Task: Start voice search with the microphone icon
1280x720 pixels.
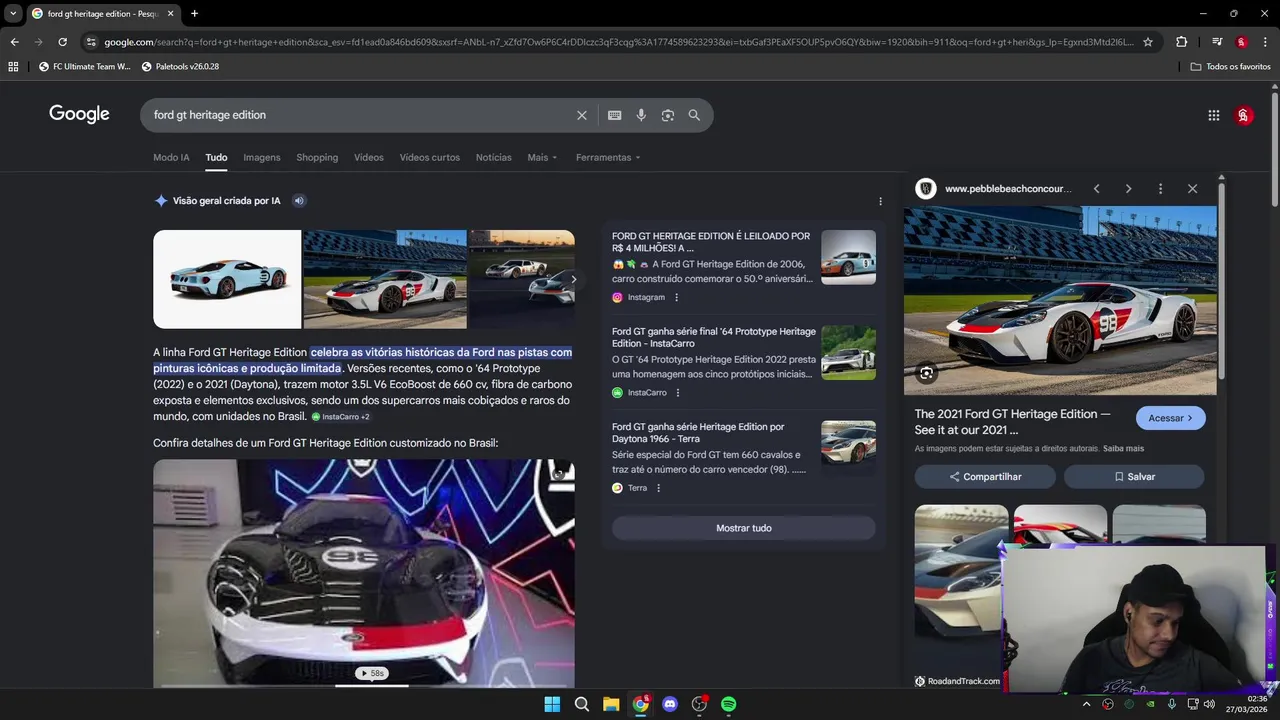Action: 641,115
